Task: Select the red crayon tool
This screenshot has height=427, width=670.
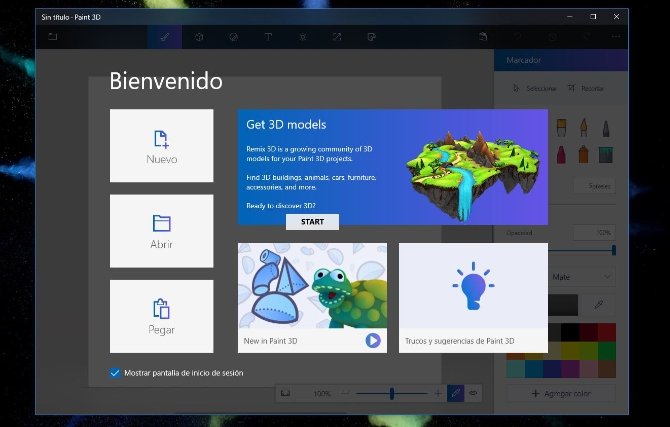Action: (561, 154)
